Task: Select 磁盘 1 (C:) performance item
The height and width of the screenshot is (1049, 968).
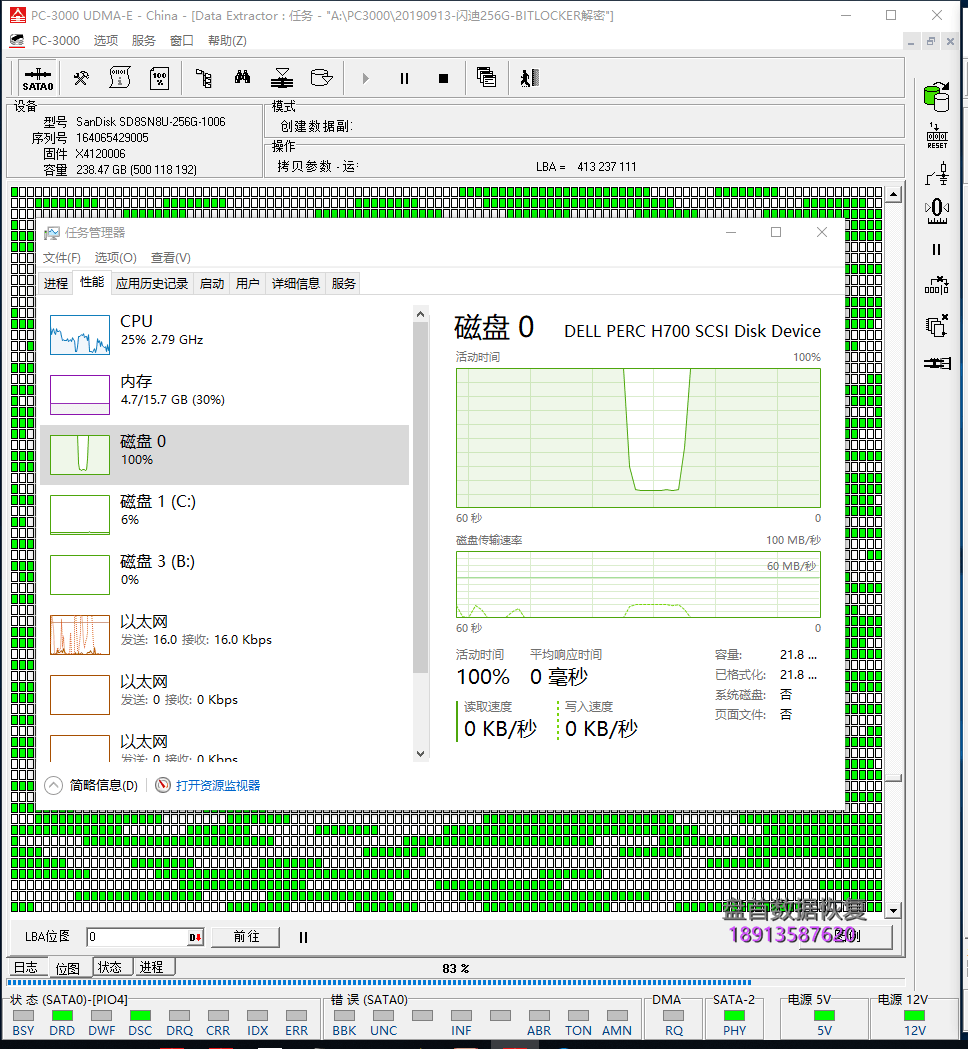Action: [x=224, y=514]
